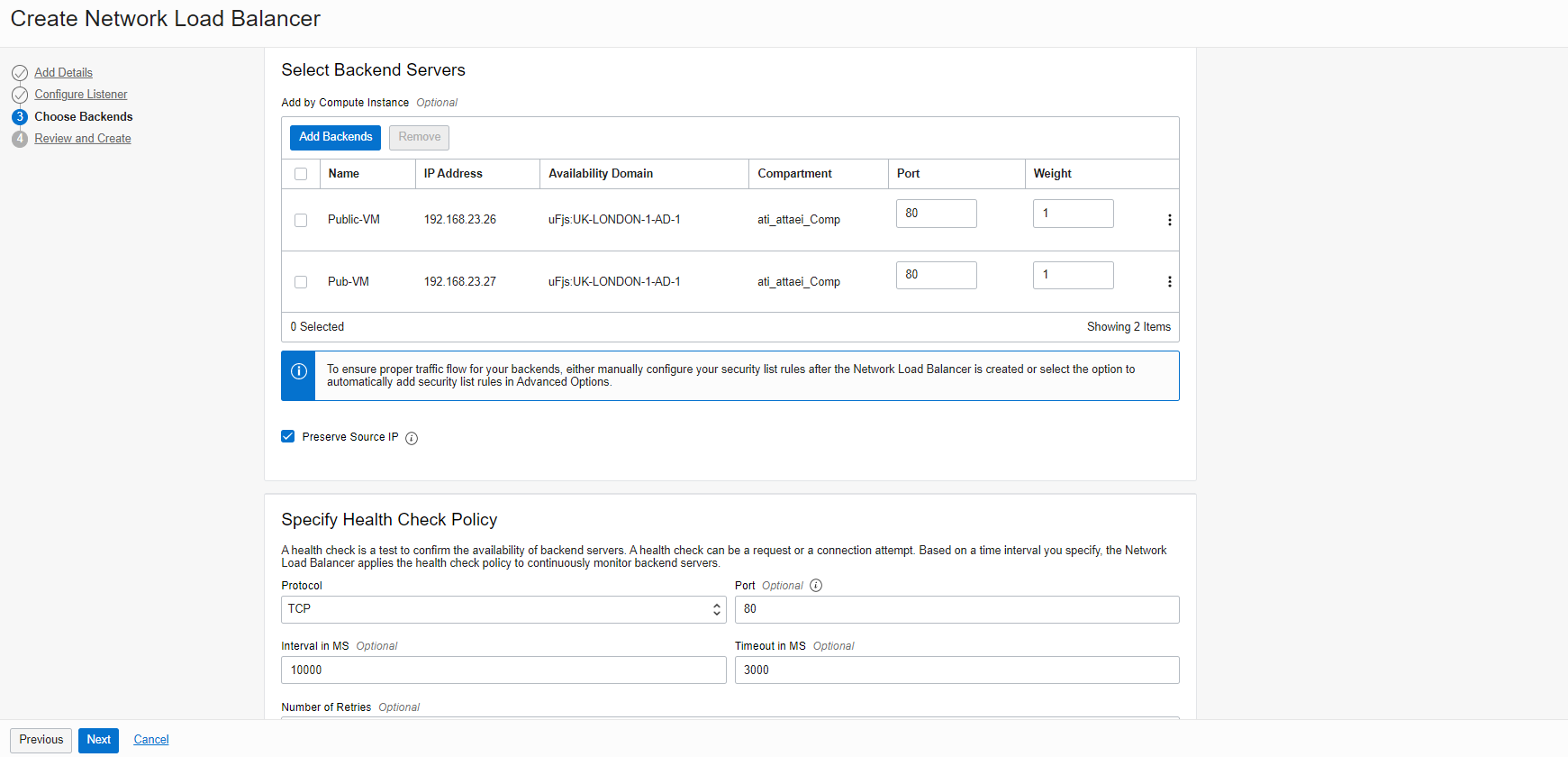The height and width of the screenshot is (757, 1568).
Task: Uncheck the Preserve Source IP checkbox
Action: [288, 437]
